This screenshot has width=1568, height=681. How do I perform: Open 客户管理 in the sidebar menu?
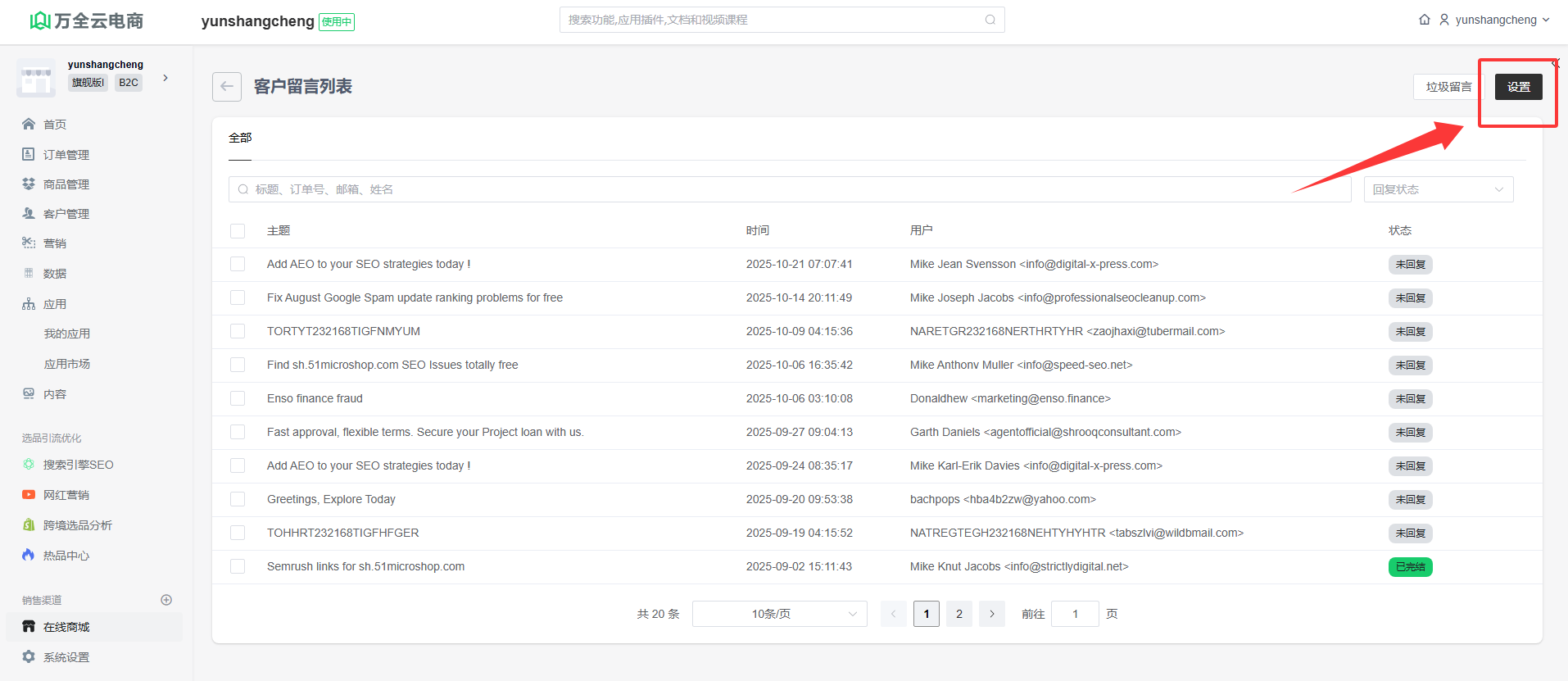click(x=66, y=214)
